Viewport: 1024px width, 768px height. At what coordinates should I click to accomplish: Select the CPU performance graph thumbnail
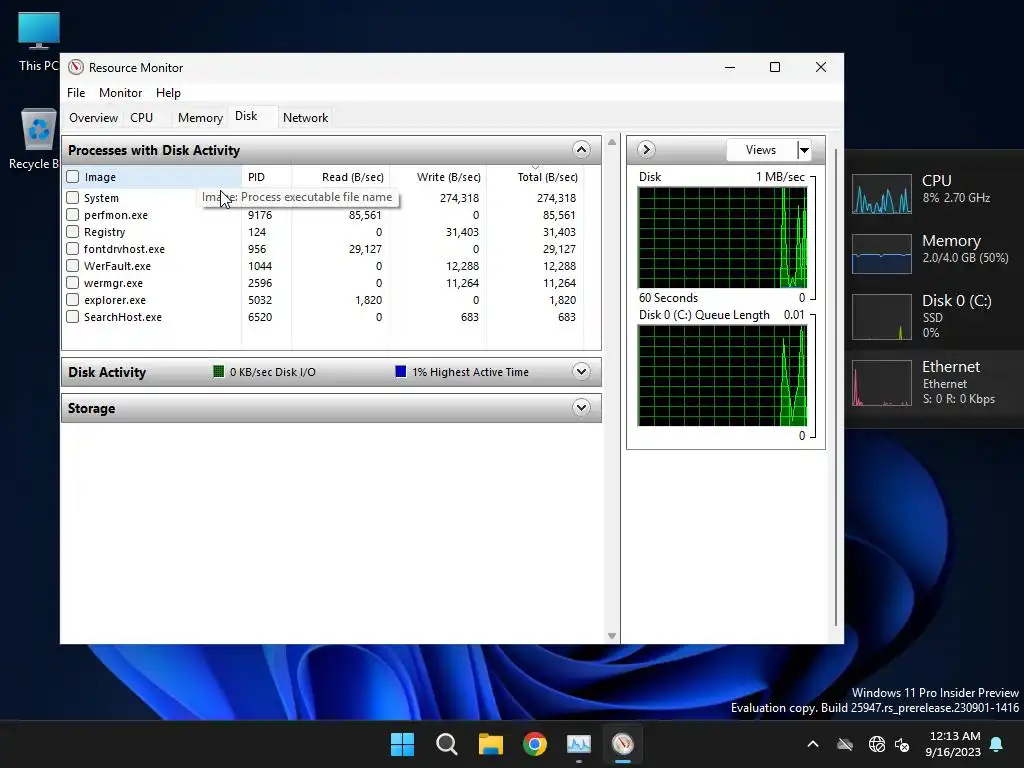tap(882, 194)
